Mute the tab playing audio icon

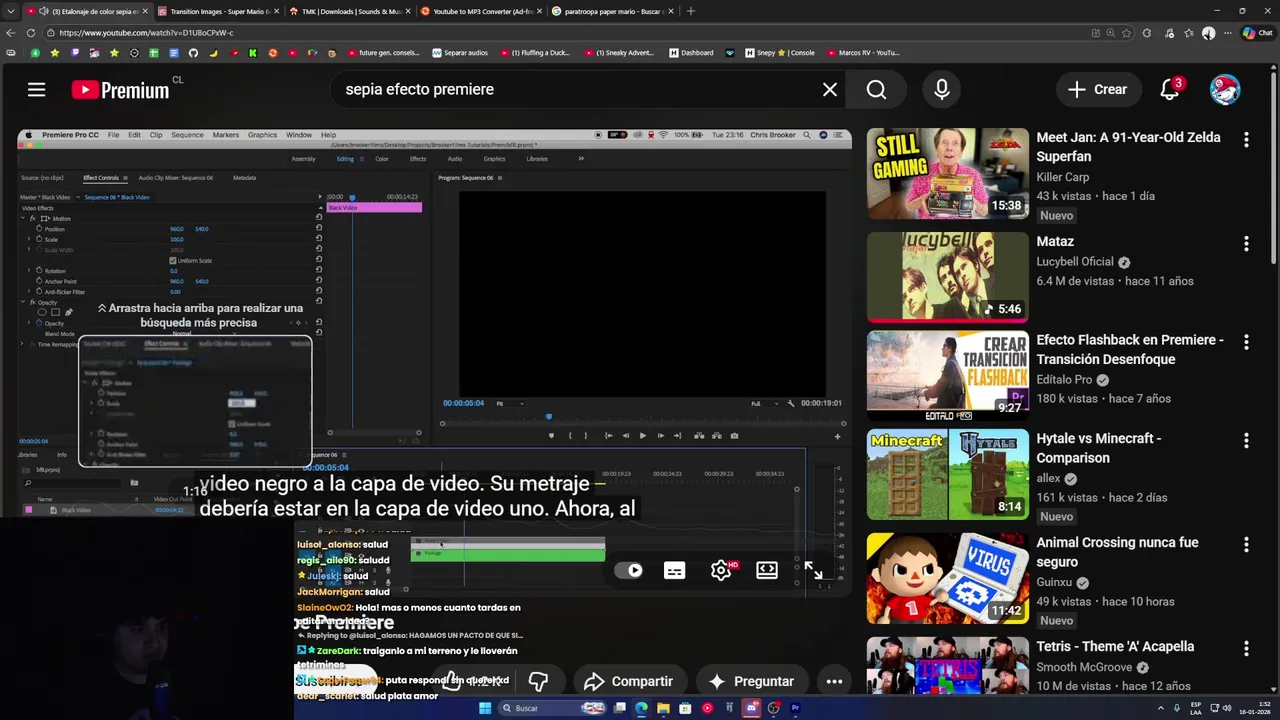pos(43,11)
